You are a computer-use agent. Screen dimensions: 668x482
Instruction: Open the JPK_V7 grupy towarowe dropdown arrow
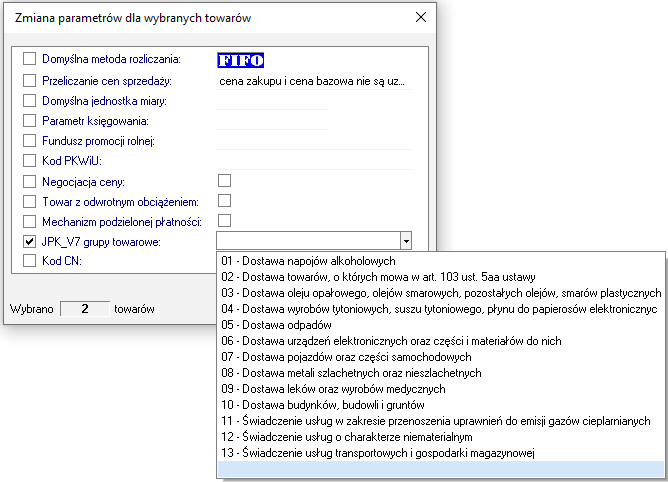point(405,241)
